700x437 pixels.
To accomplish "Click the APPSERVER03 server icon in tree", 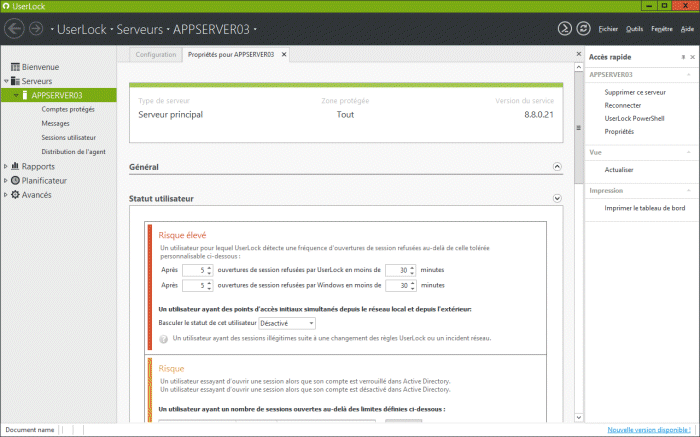I will click(x=25, y=95).
